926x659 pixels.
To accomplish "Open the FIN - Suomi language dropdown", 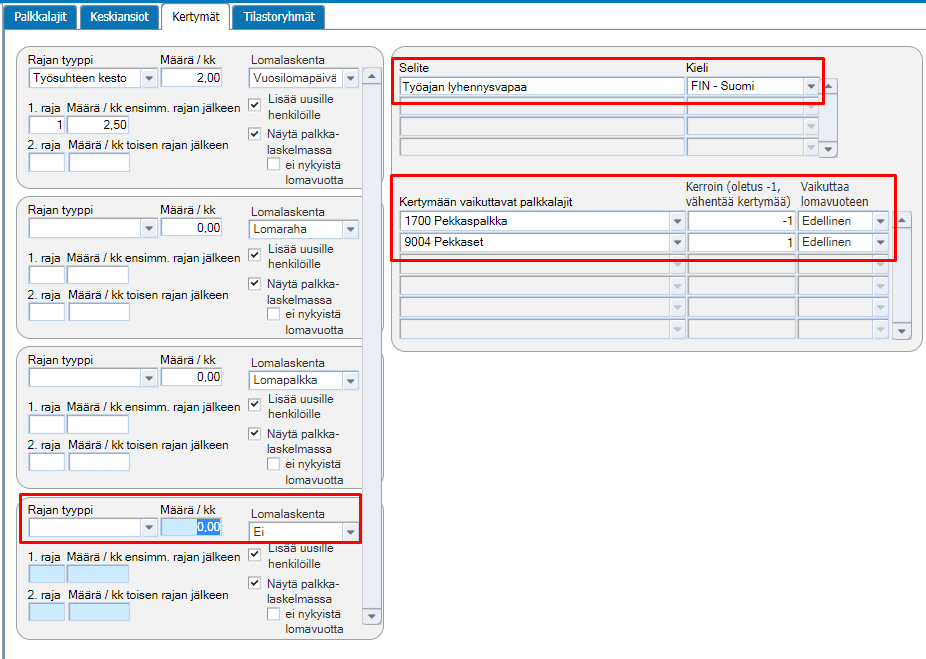I will (x=811, y=86).
